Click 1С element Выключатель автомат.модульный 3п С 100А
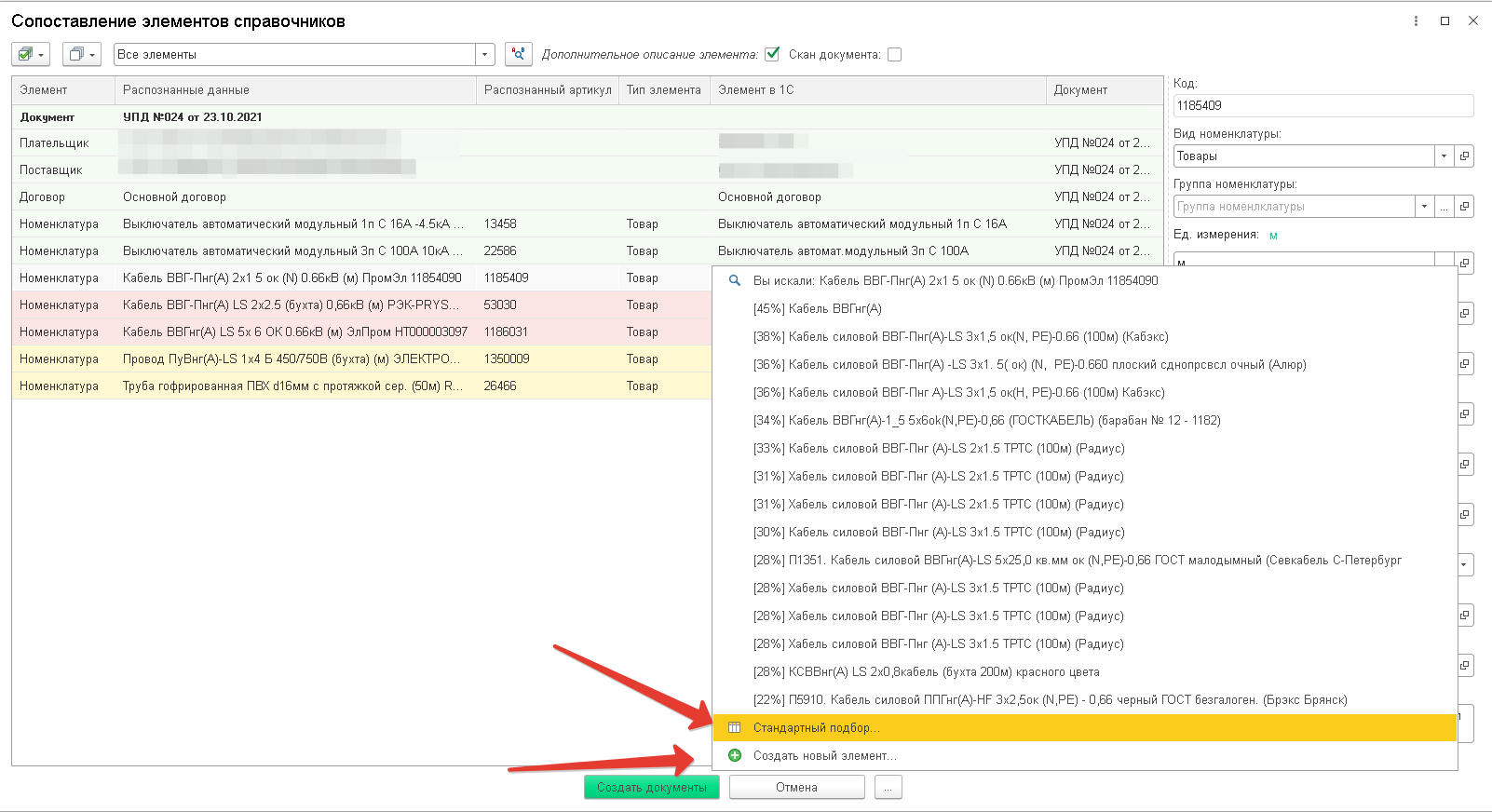This screenshot has width=1492, height=812. pos(843,250)
